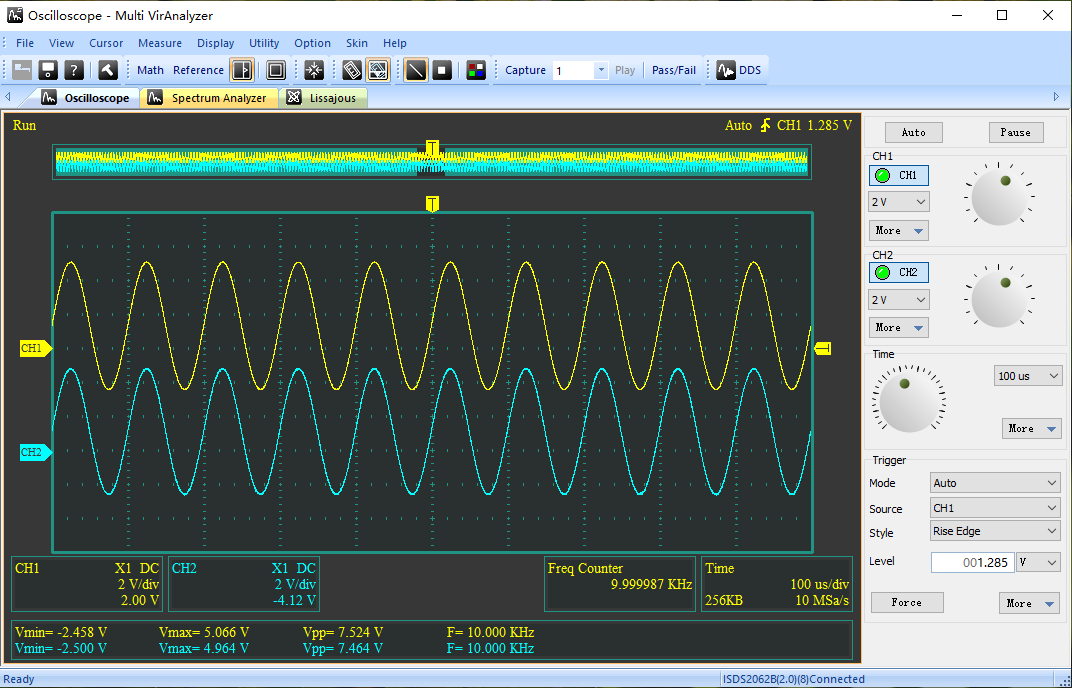
Task: Click the CH1 vertical scale knob
Action: coord(999,198)
